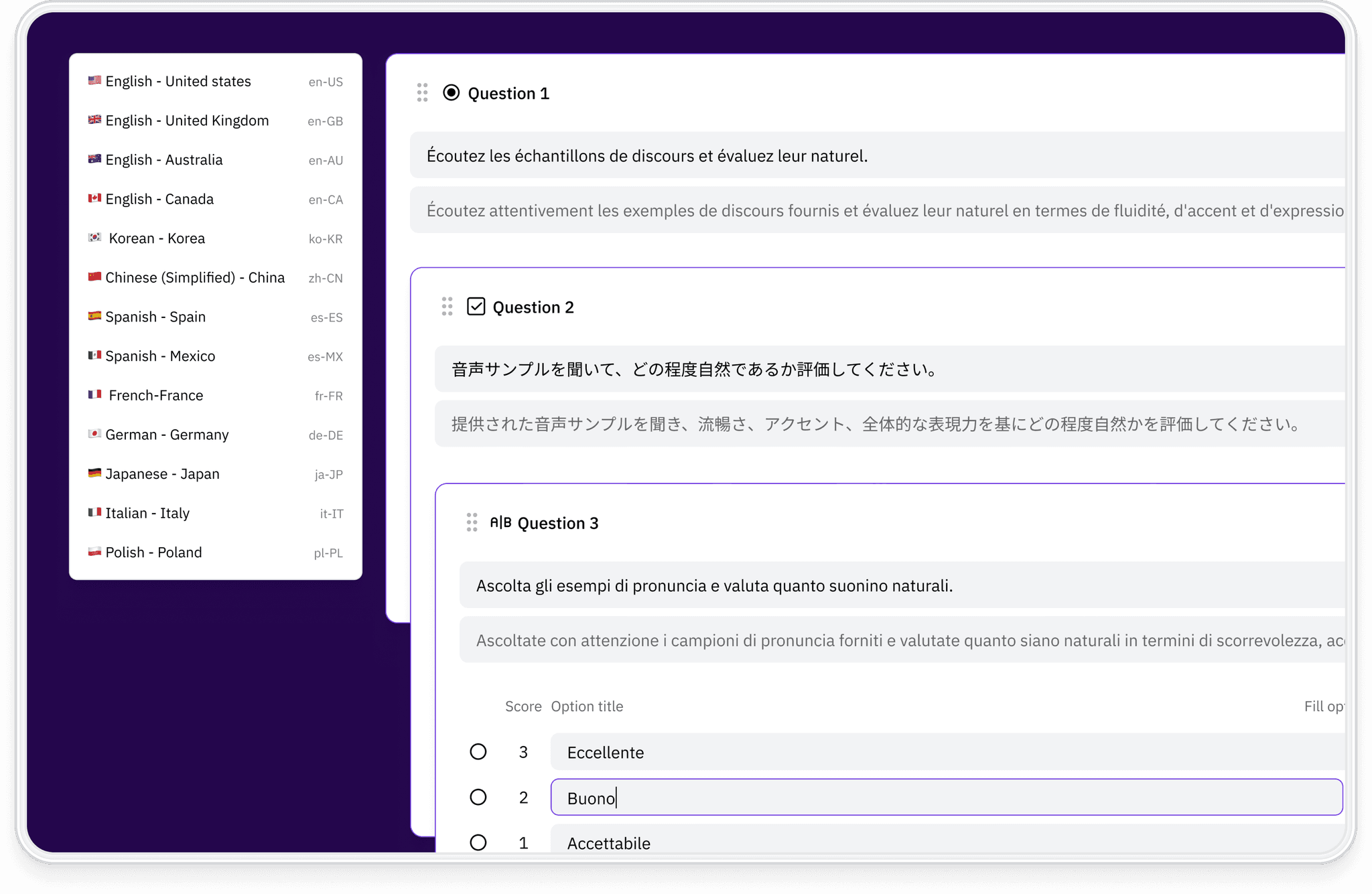The image size is (1372, 894).
Task: Select the radio button for score 2 Buono
Action: tap(478, 797)
